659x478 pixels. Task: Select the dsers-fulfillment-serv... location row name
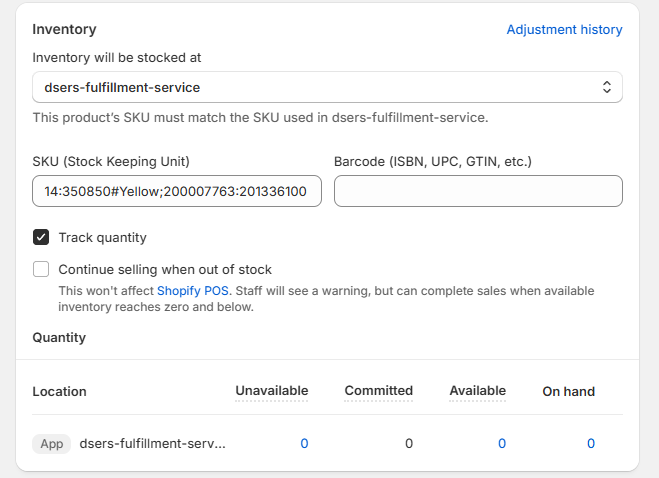pos(152,443)
